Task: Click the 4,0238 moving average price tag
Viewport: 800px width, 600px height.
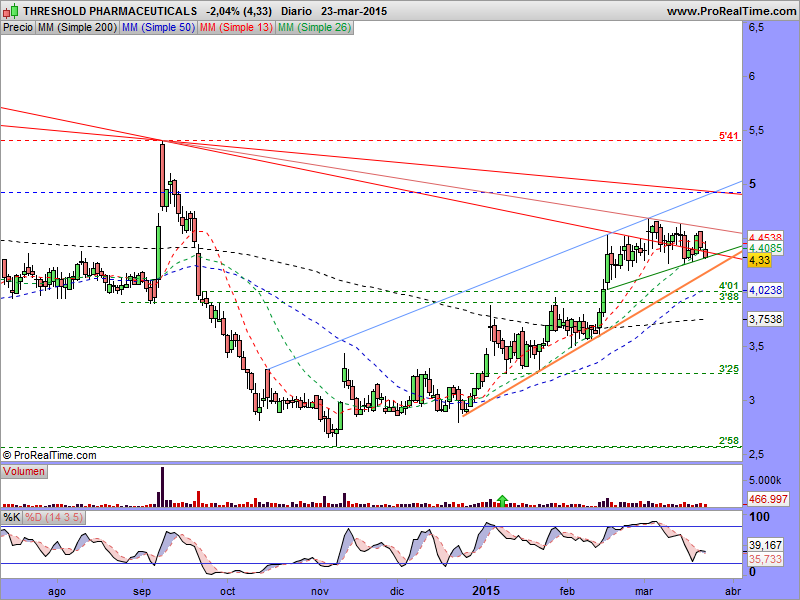Action: [x=765, y=290]
